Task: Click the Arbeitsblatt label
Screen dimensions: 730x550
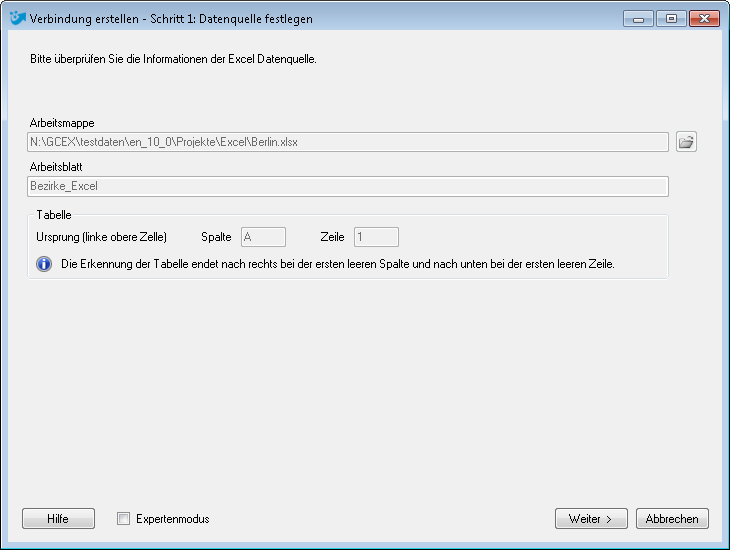Action: click(x=56, y=167)
